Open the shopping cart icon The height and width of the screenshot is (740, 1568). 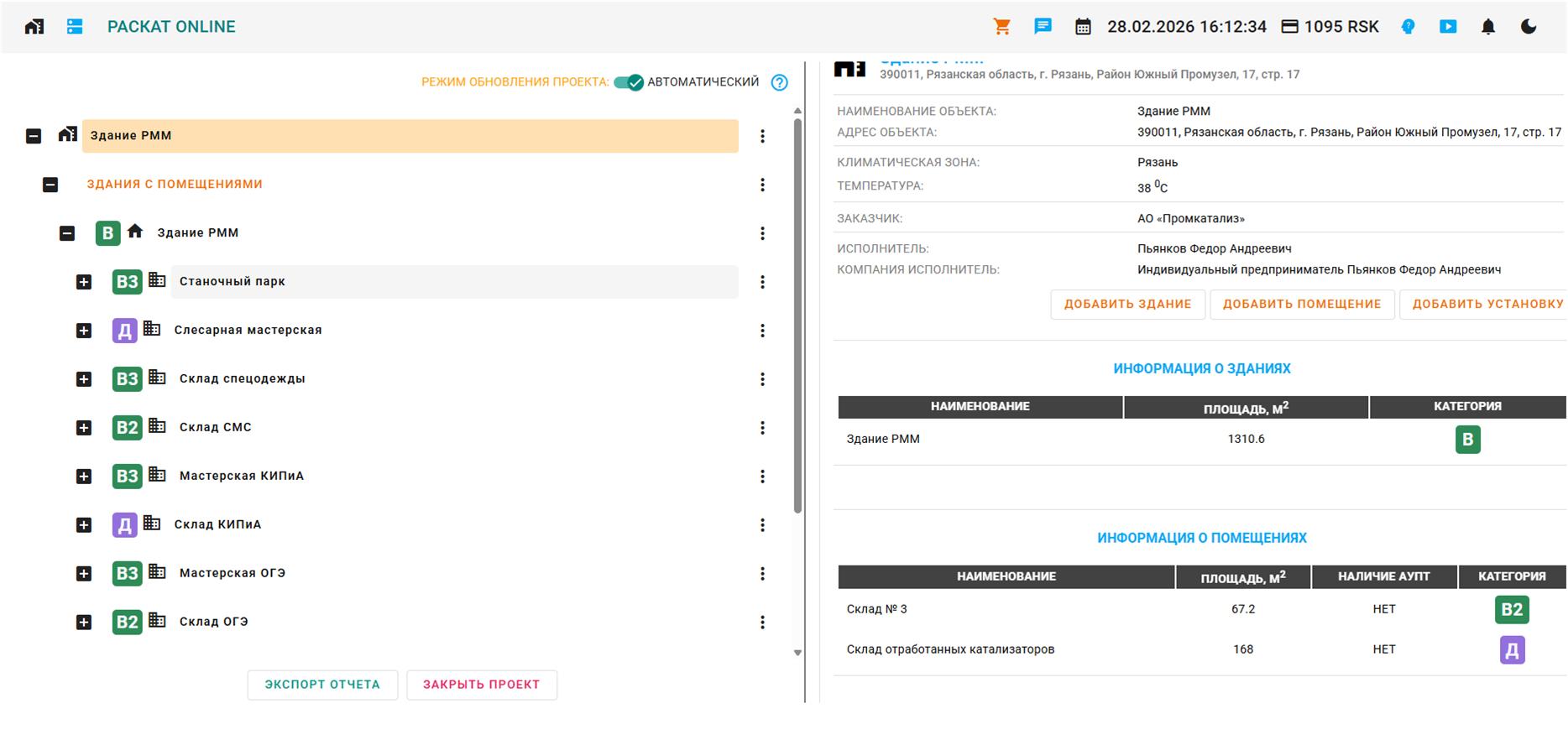point(1001,27)
